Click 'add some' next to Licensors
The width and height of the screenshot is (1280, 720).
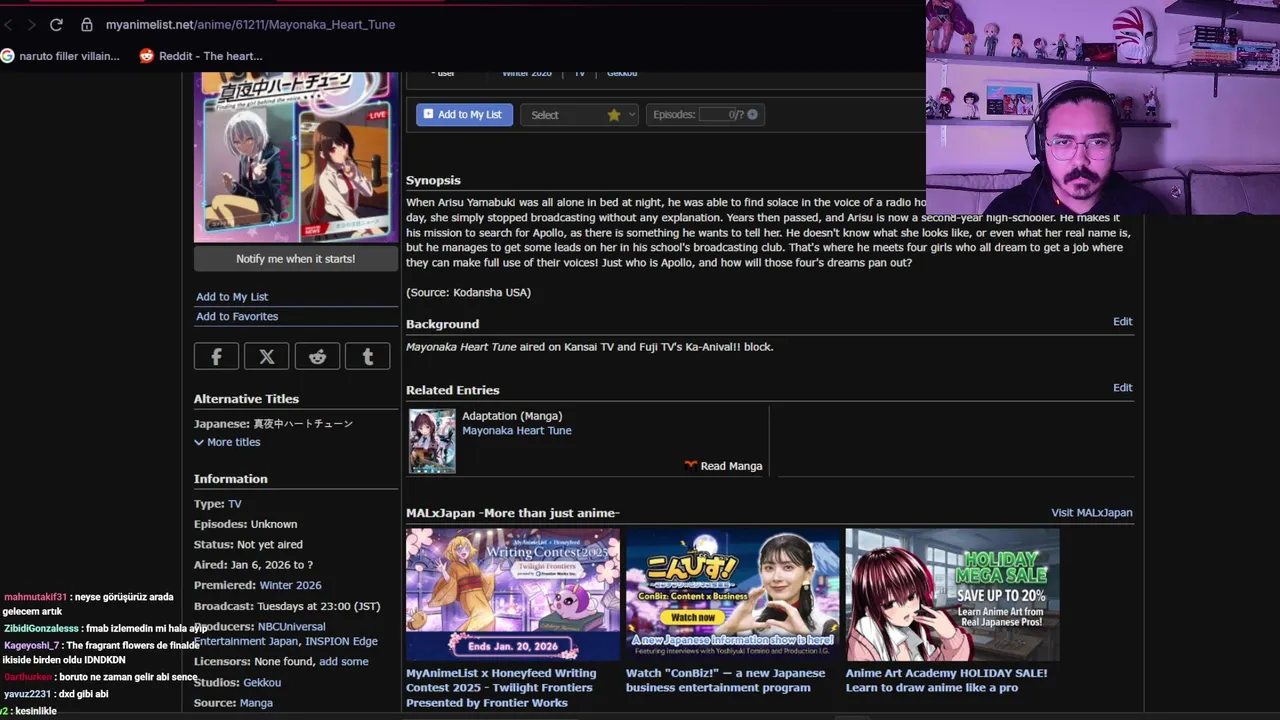point(343,661)
